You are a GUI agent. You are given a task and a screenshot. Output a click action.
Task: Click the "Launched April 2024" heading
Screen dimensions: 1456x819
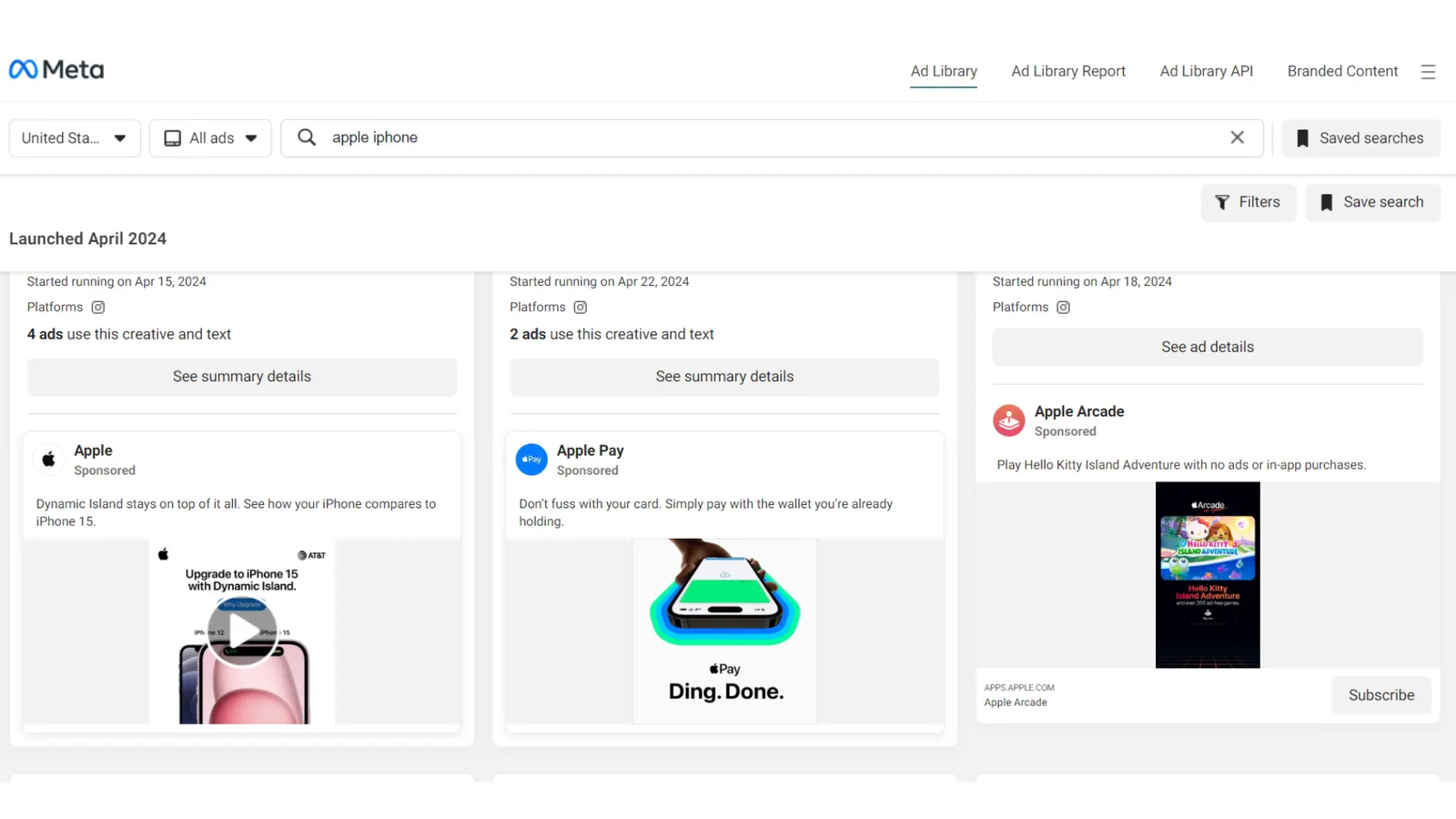pyautogui.click(x=87, y=238)
